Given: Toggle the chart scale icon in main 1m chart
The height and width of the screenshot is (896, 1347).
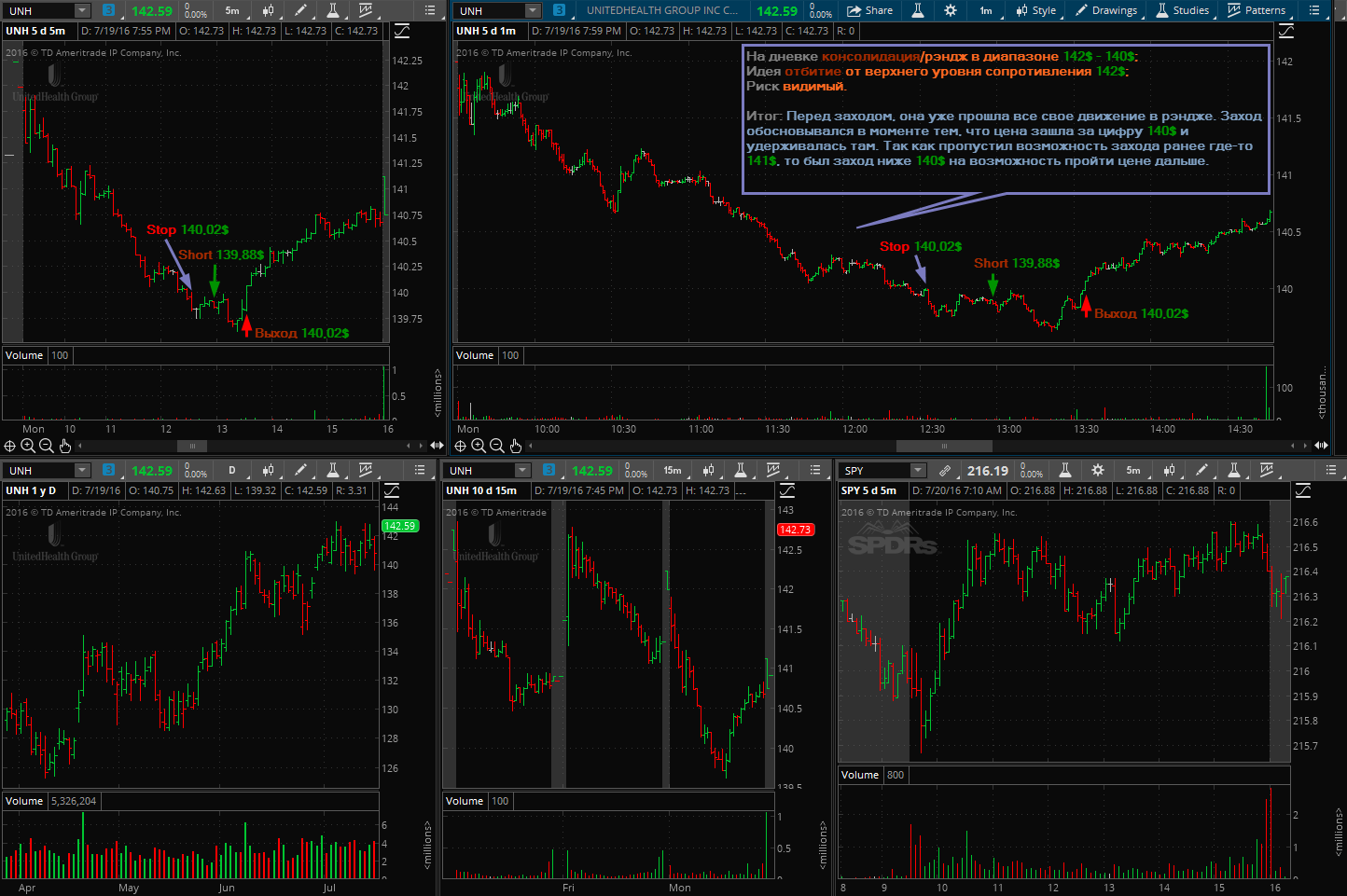Looking at the screenshot, I should pyautogui.click(x=1286, y=31).
